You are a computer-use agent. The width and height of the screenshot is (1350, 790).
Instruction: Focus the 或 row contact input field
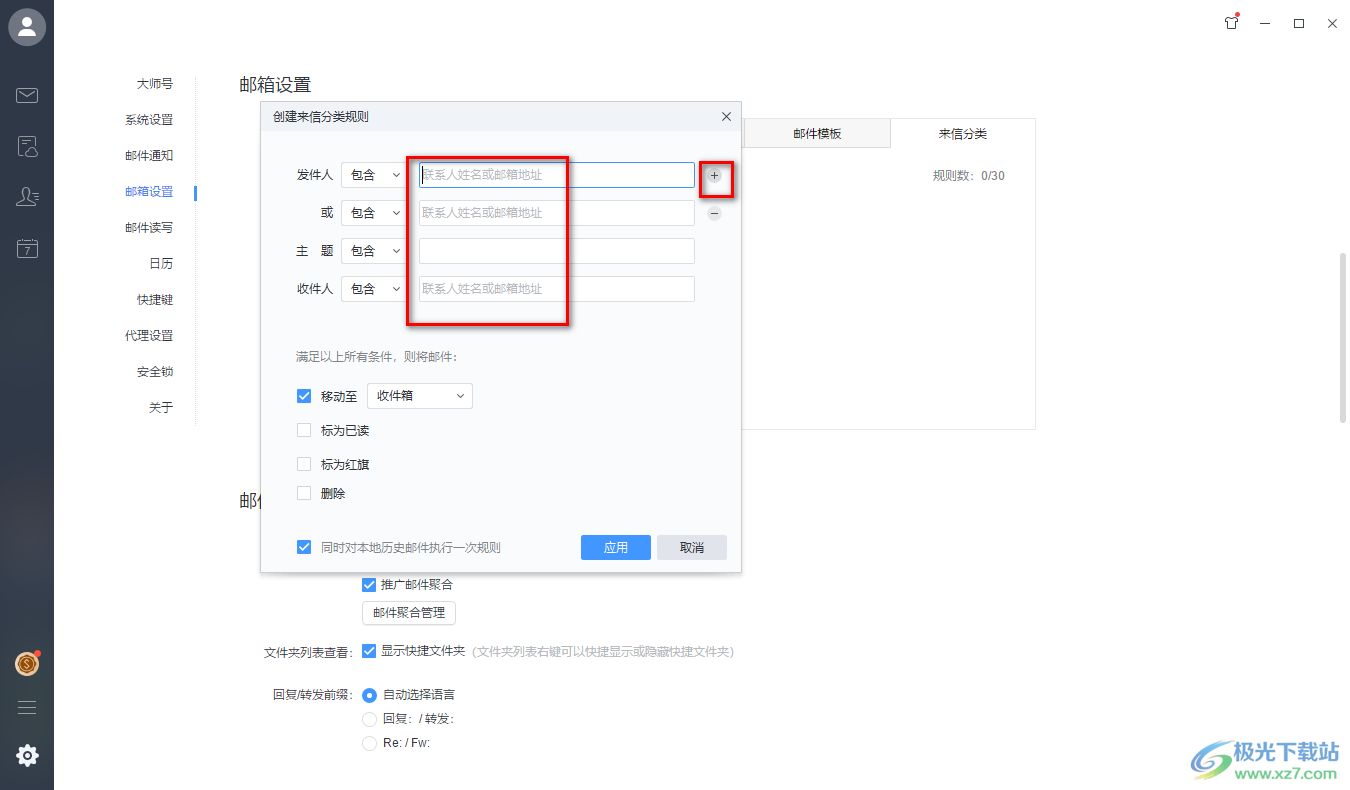point(557,213)
